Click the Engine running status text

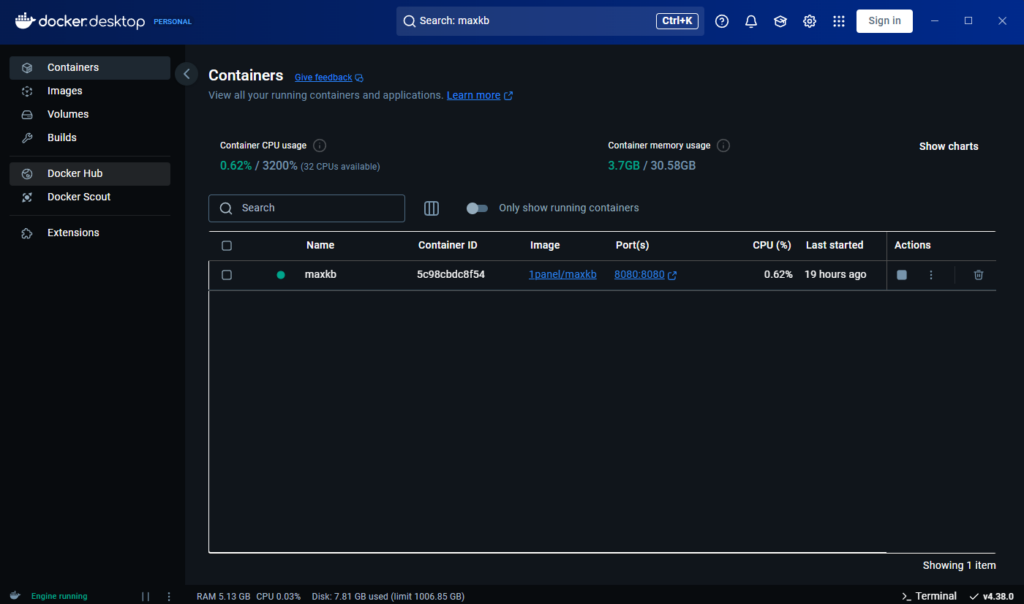click(x=59, y=596)
